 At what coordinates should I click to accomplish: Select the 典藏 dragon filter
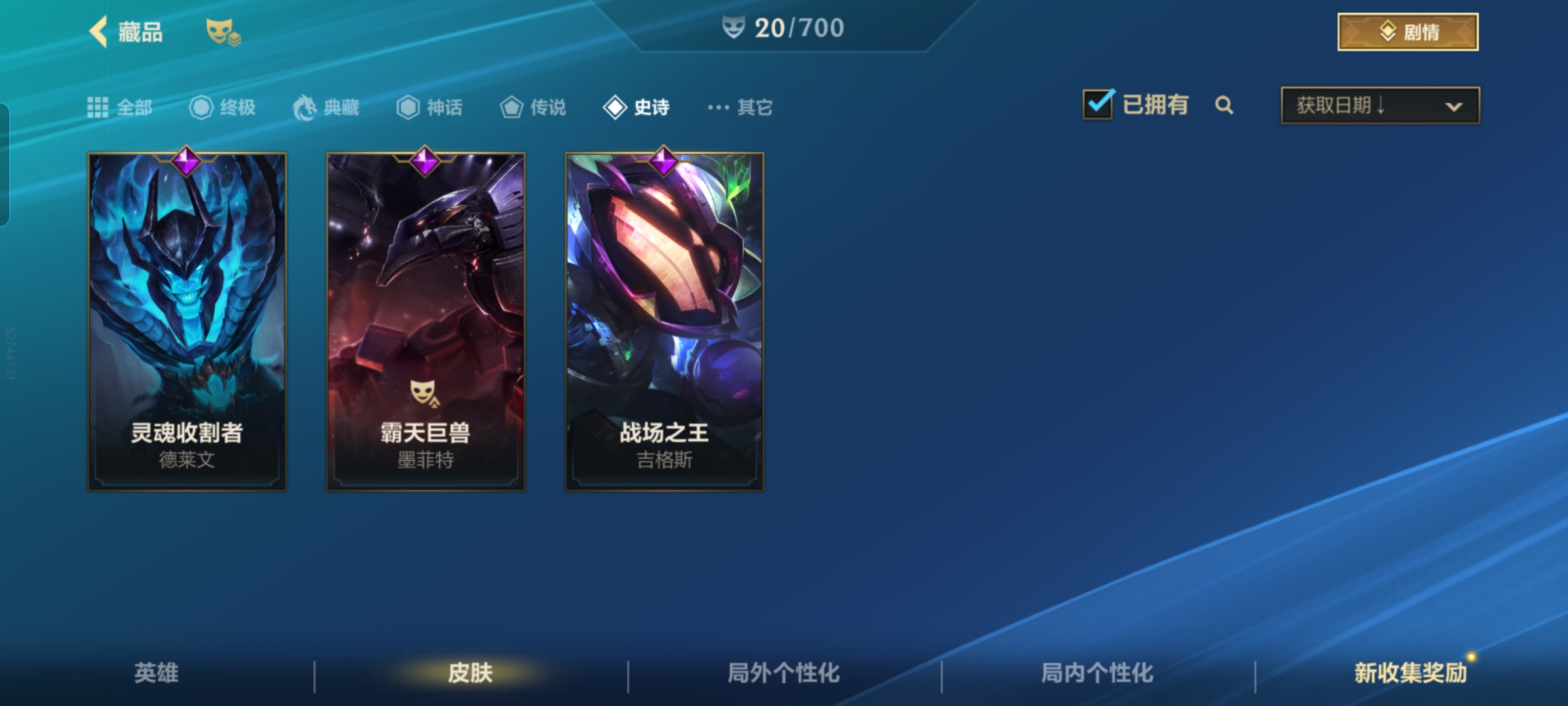tap(325, 107)
